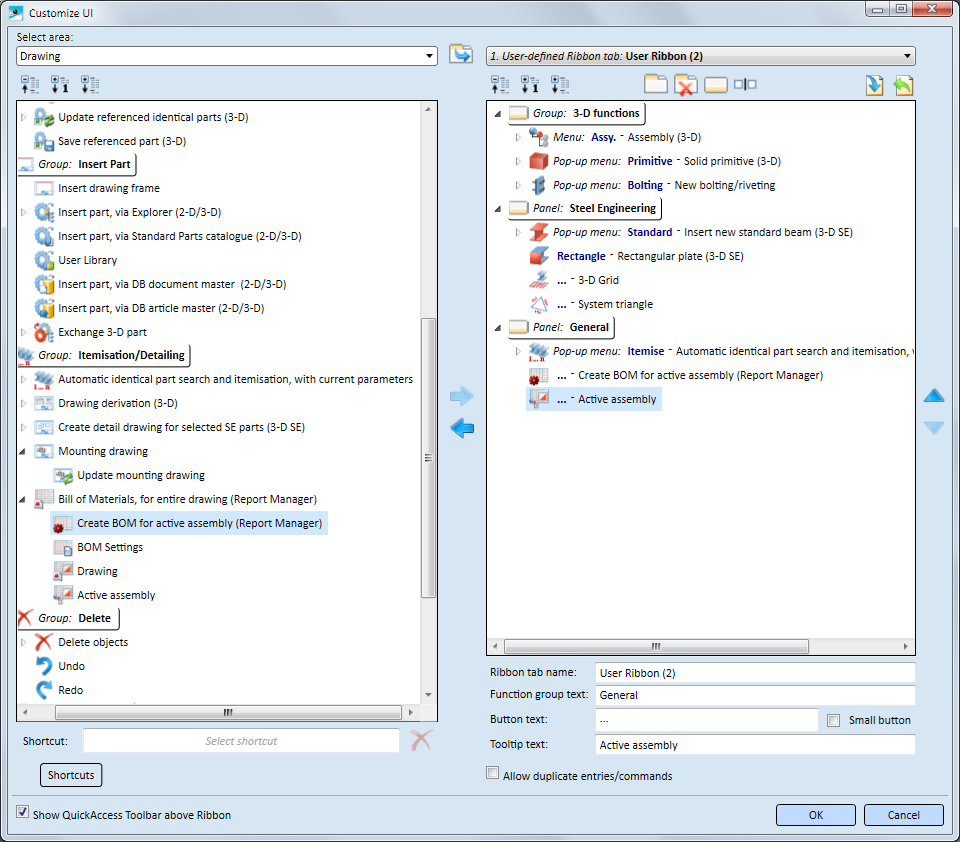Viewport: 960px width, 842px height.
Task: Click the blue left arrow to remove the entry
Action: [461, 429]
